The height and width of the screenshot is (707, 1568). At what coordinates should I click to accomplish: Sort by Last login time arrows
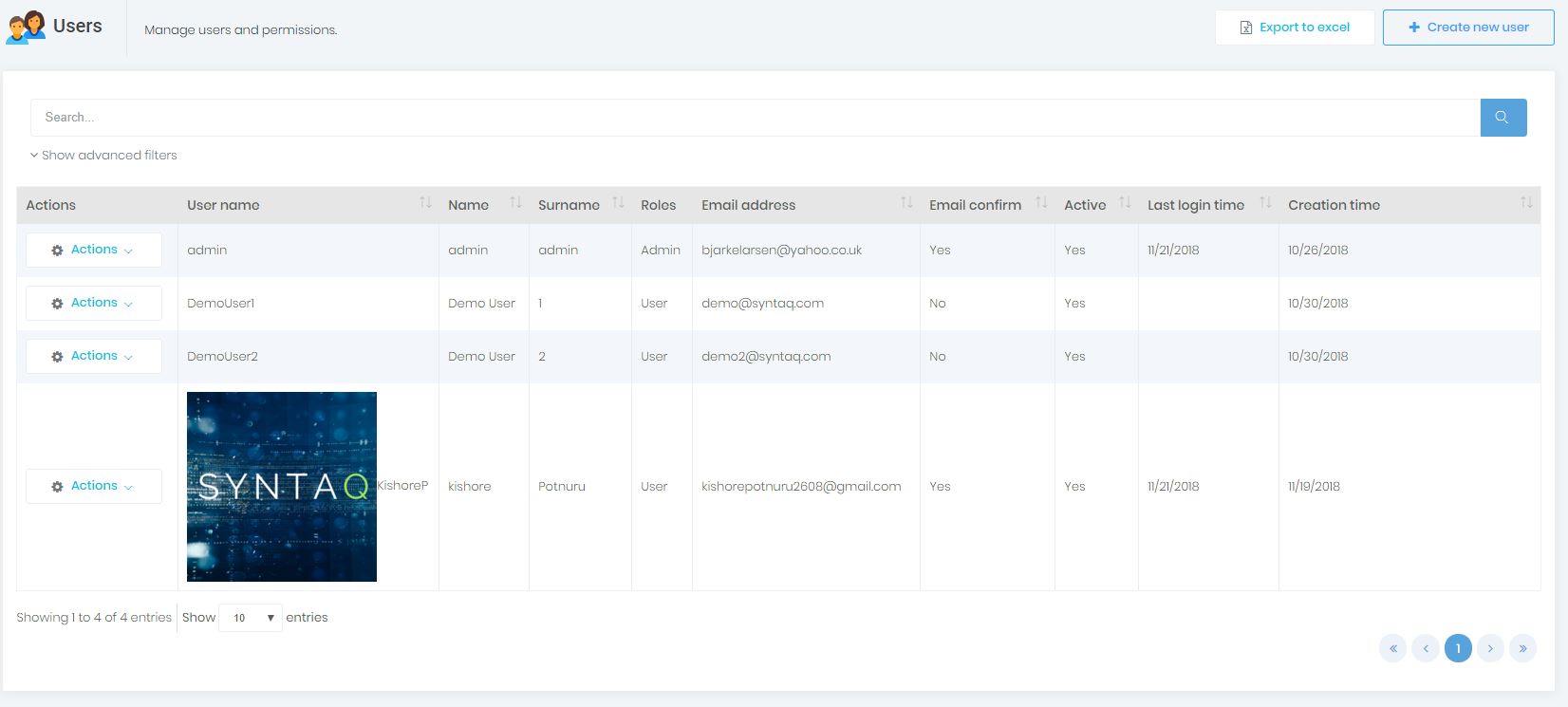1265,203
